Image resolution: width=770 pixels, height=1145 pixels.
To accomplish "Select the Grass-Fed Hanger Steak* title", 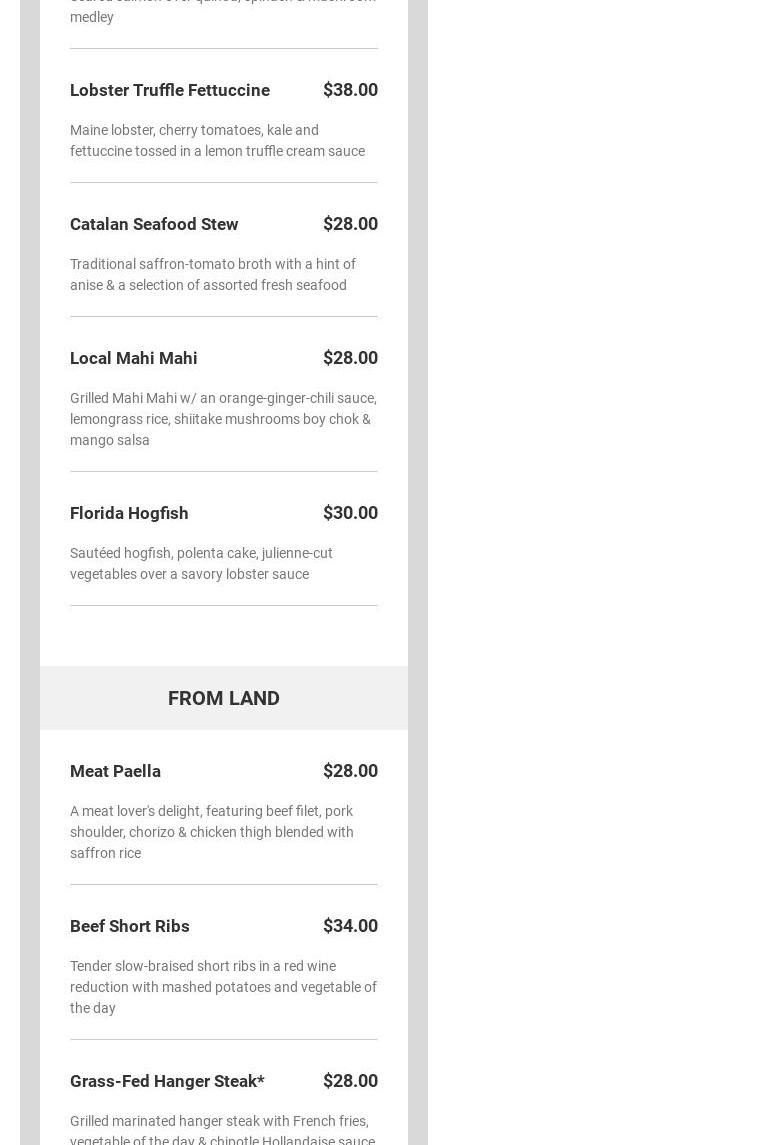I will (x=167, y=1081).
